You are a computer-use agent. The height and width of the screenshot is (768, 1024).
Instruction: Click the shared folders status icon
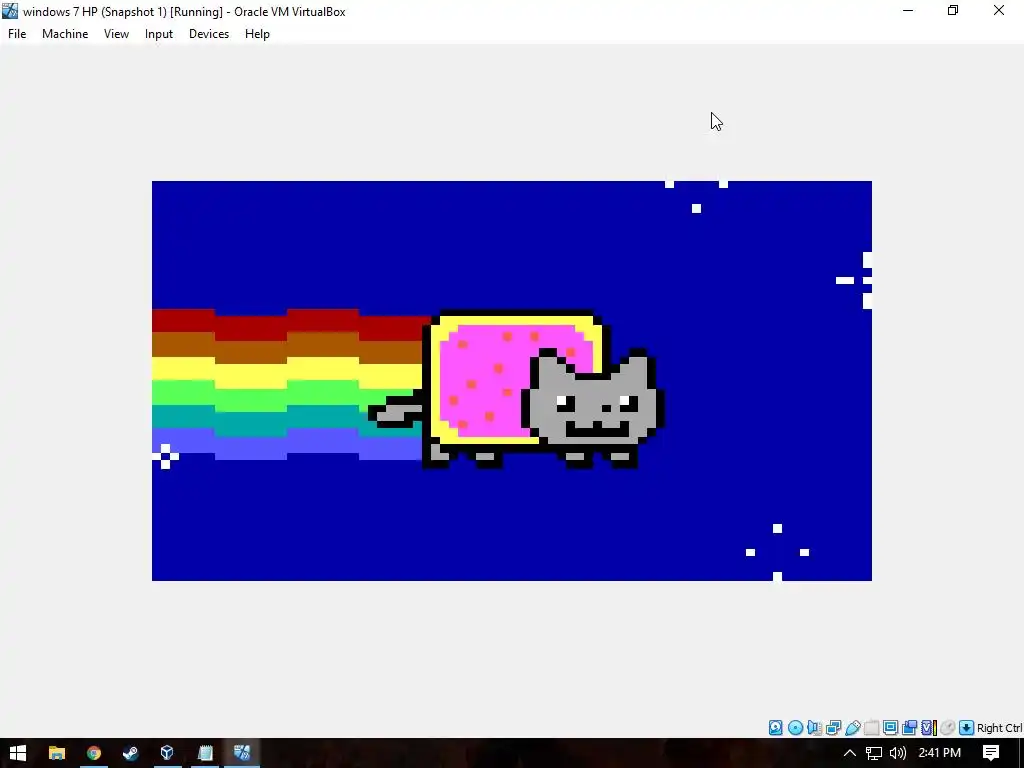[871, 728]
